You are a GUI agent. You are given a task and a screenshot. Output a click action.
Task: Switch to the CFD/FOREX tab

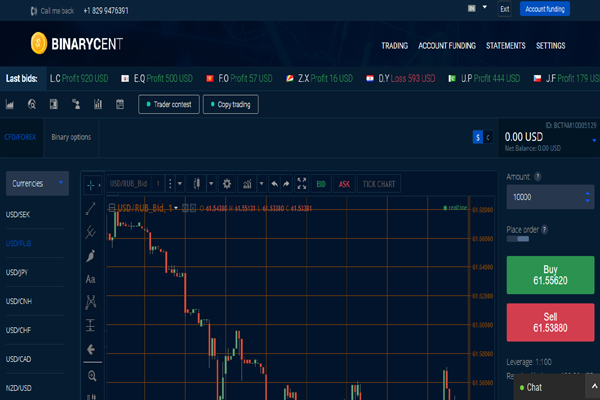point(20,137)
